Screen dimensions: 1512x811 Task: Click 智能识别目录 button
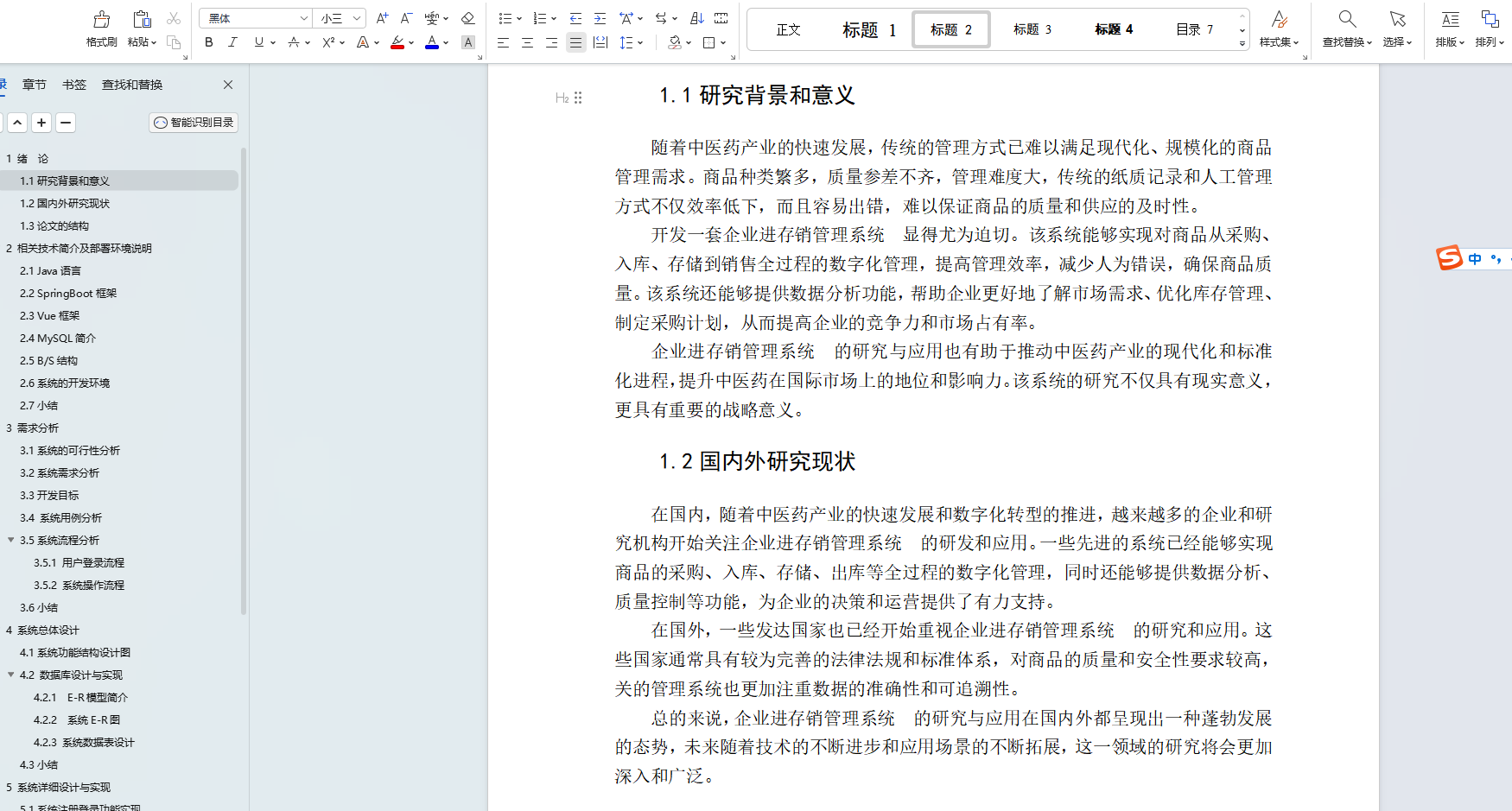[x=194, y=123]
